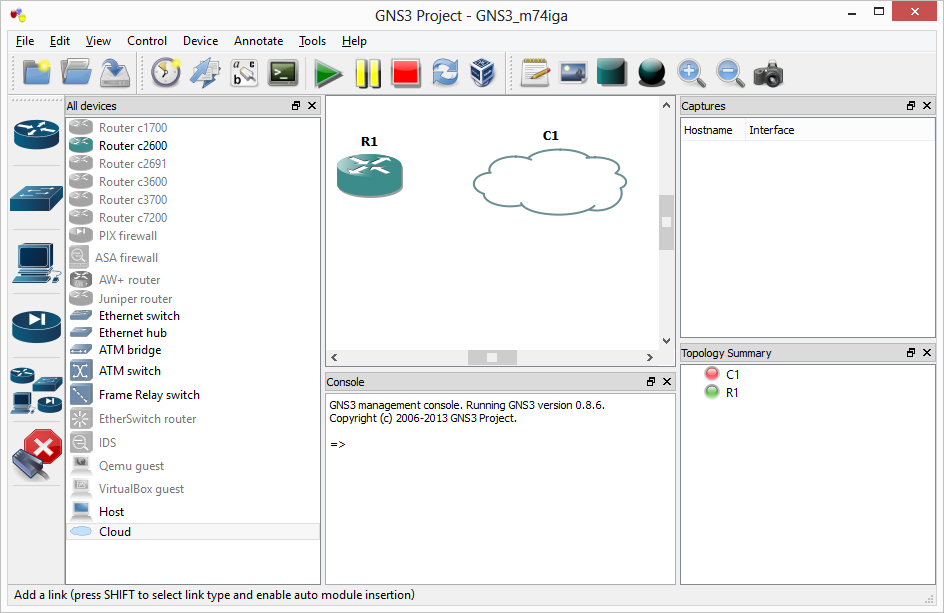The width and height of the screenshot is (944, 613).
Task: Browse security devices icon in sidebar
Action: (36, 326)
